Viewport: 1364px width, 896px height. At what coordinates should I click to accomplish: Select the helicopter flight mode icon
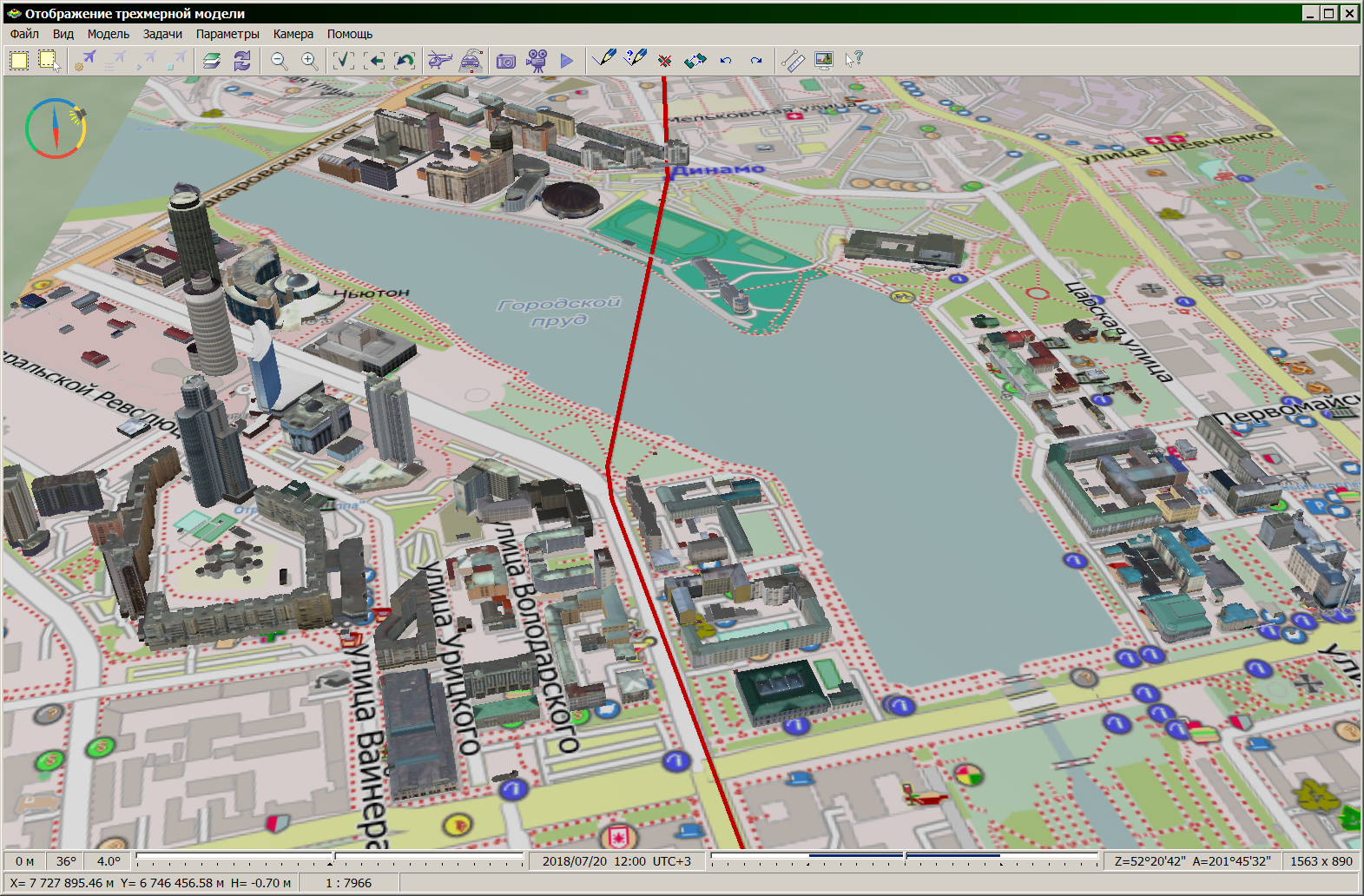coord(440,60)
